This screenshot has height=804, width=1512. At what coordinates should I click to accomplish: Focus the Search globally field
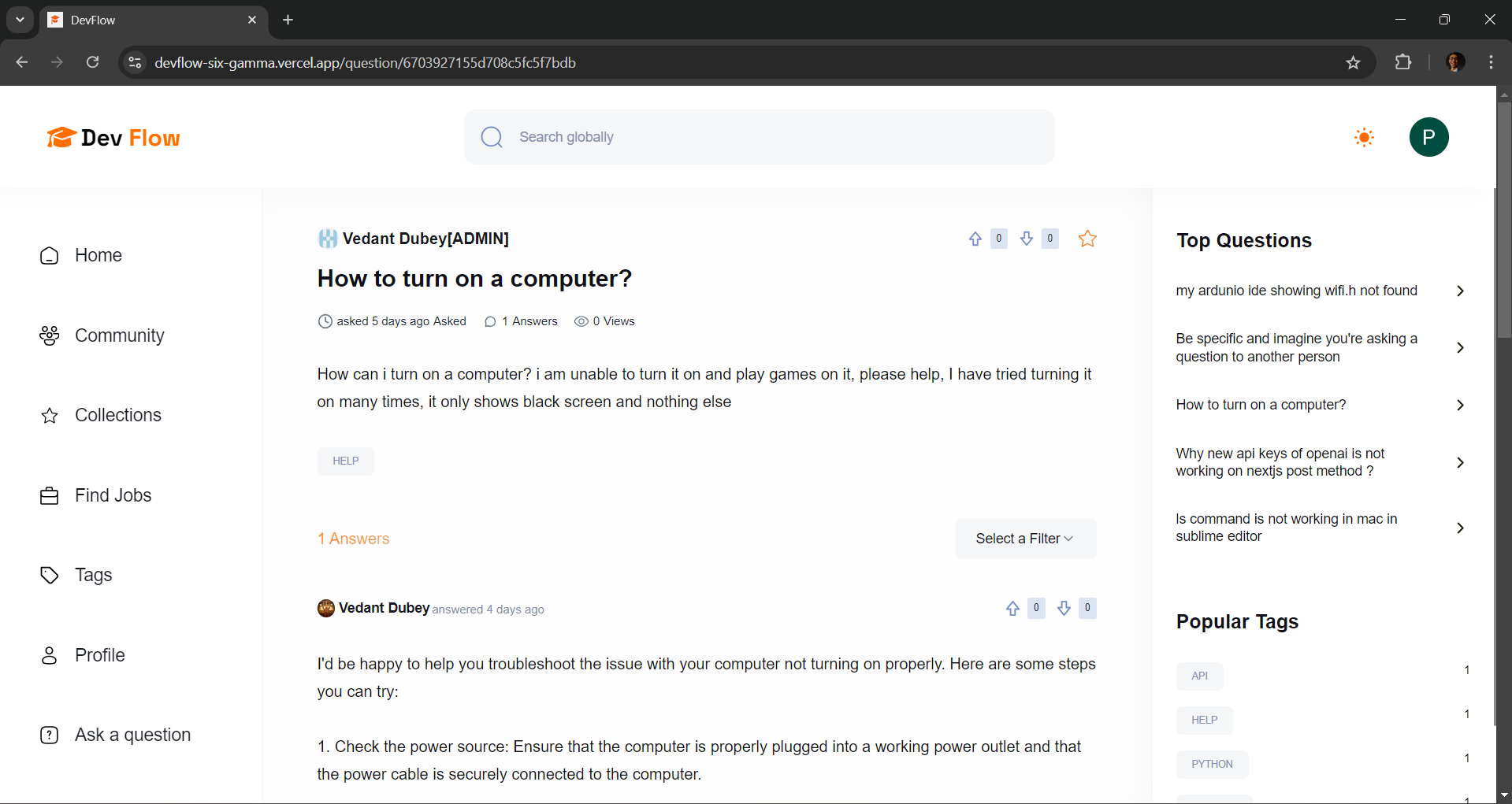759,137
